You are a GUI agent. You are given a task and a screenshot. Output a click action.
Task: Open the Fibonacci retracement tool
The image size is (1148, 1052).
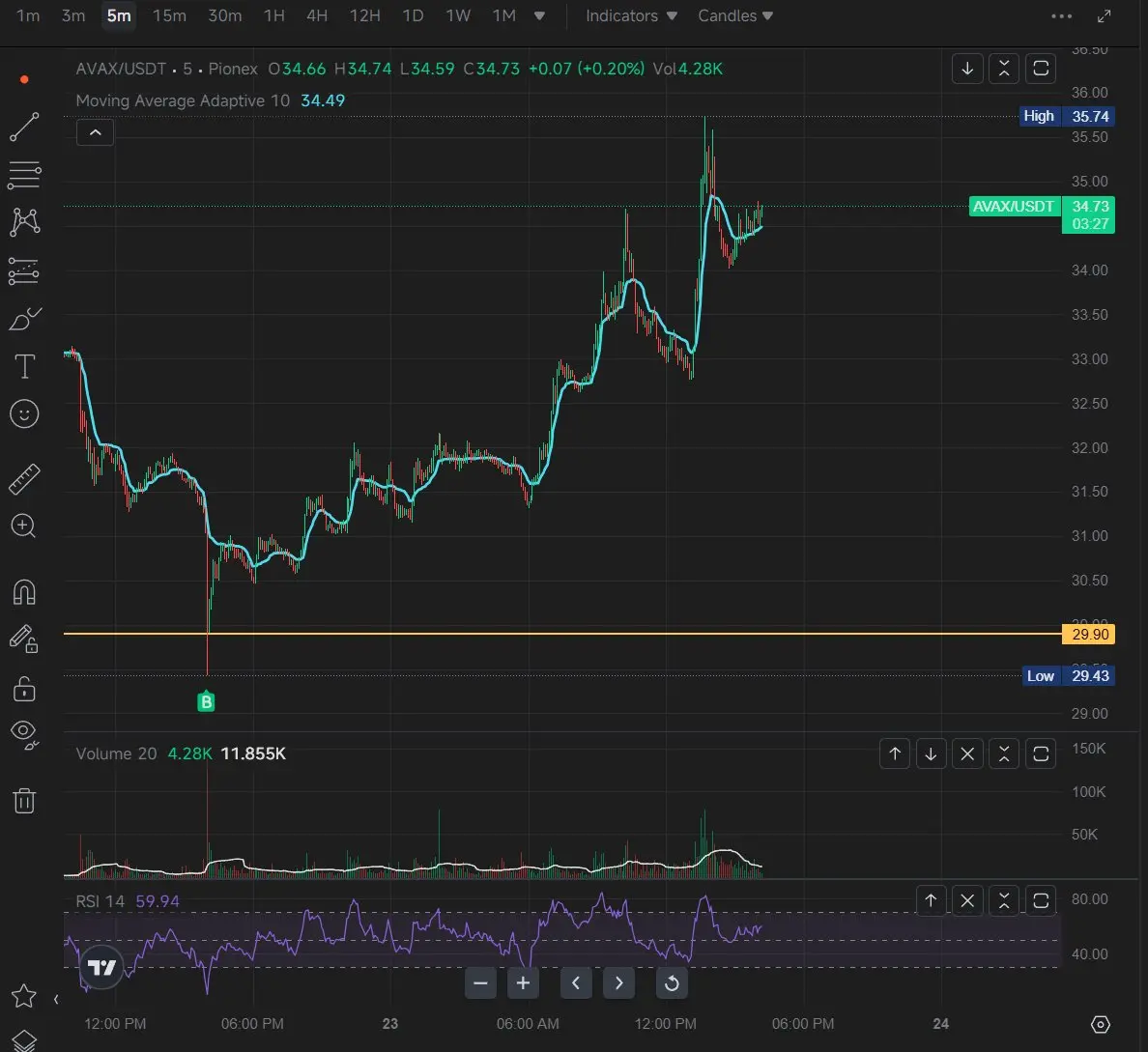point(24,175)
